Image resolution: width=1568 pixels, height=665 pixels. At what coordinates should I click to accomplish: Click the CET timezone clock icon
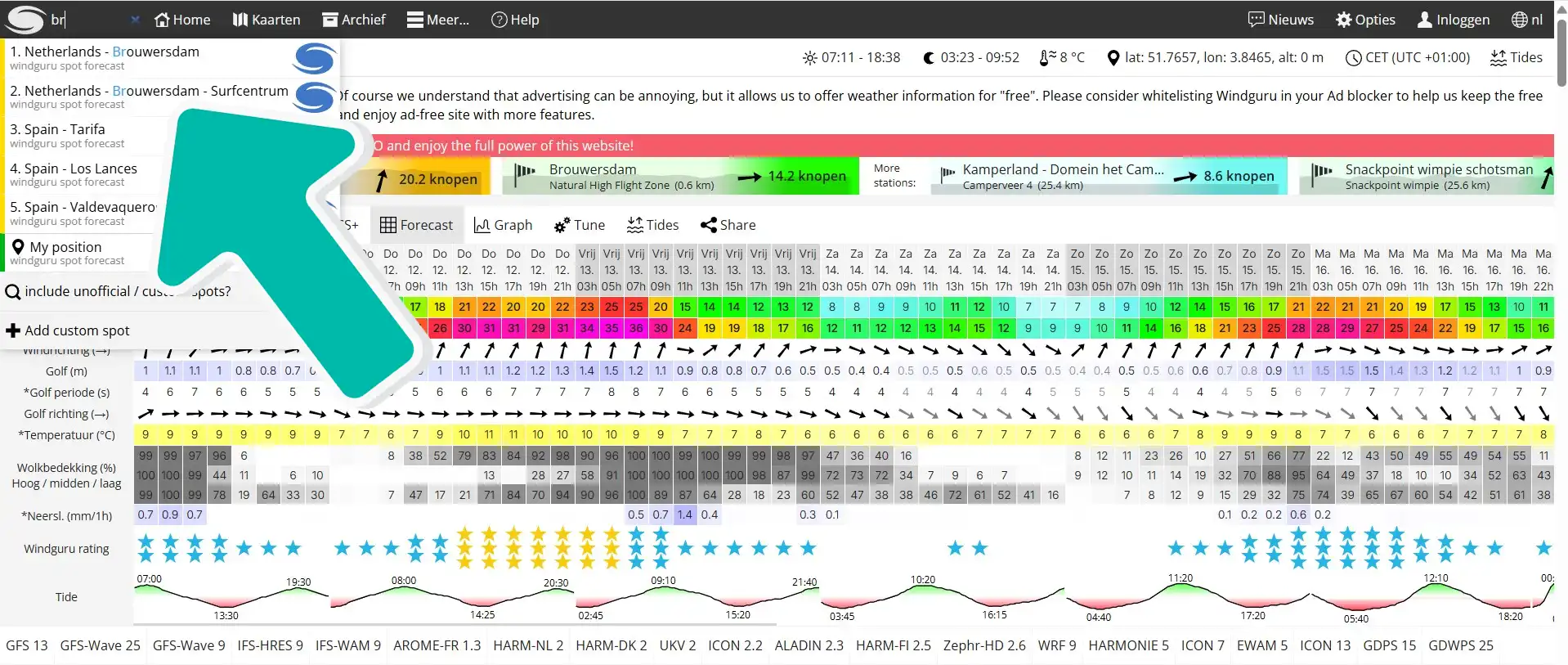[1354, 58]
